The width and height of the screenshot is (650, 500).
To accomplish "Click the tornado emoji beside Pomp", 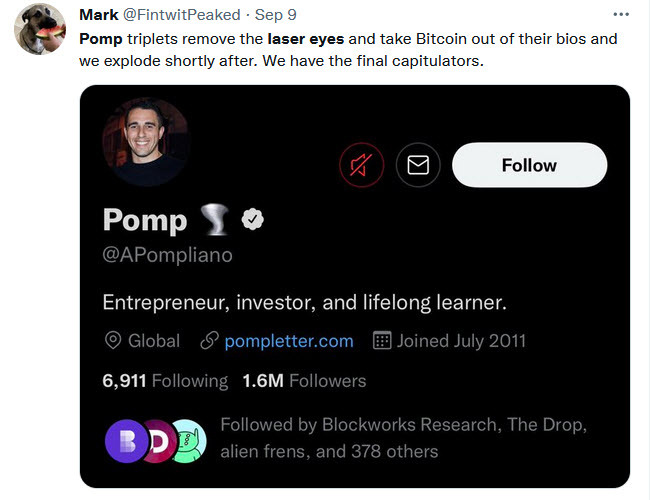I will point(215,220).
